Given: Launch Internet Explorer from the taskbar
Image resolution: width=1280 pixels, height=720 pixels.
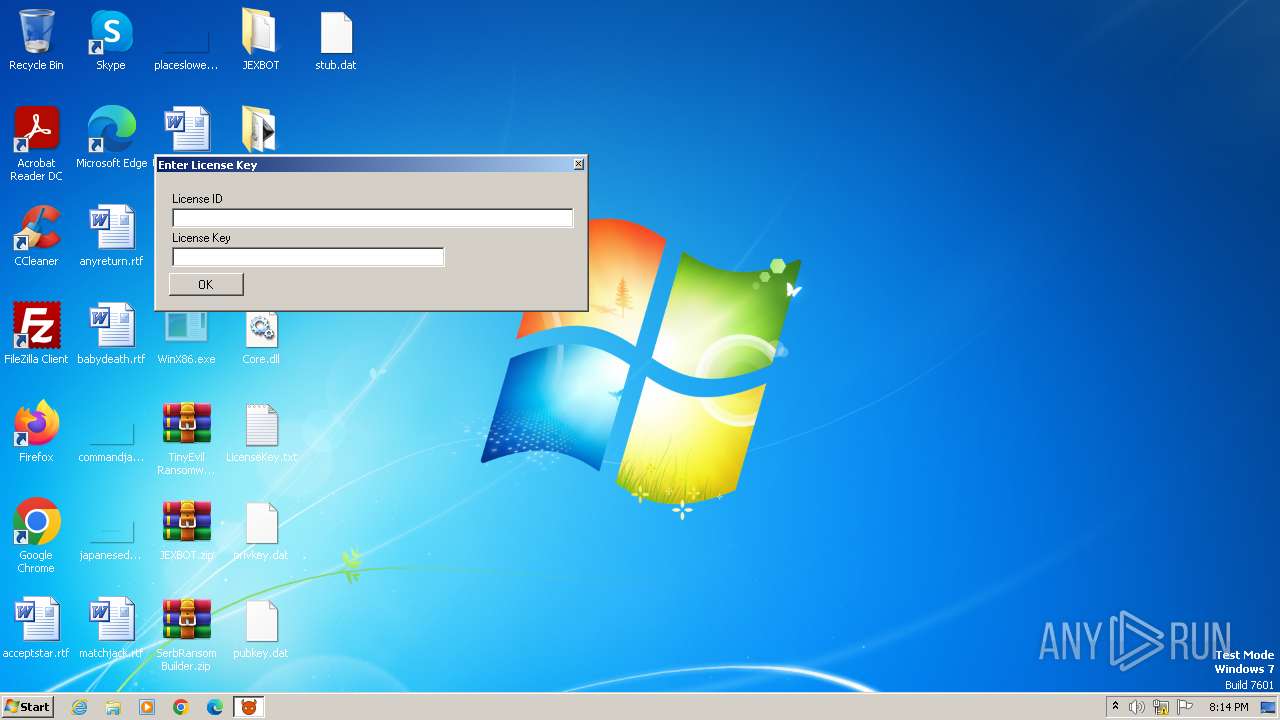Looking at the screenshot, I should pyautogui.click(x=79, y=707).
